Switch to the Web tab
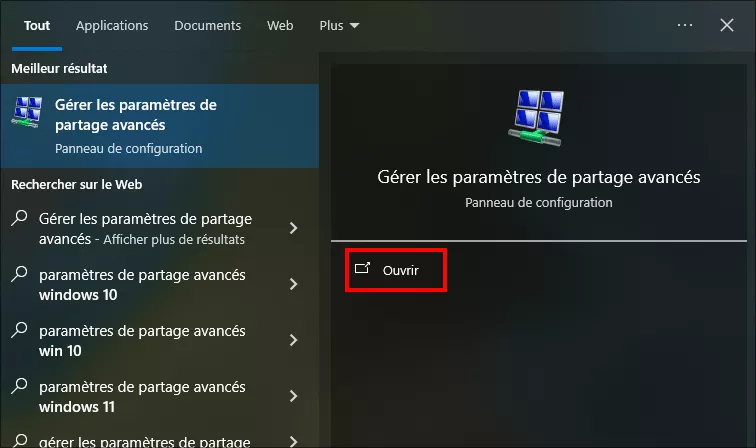756x448 pixels. [280, 26]
